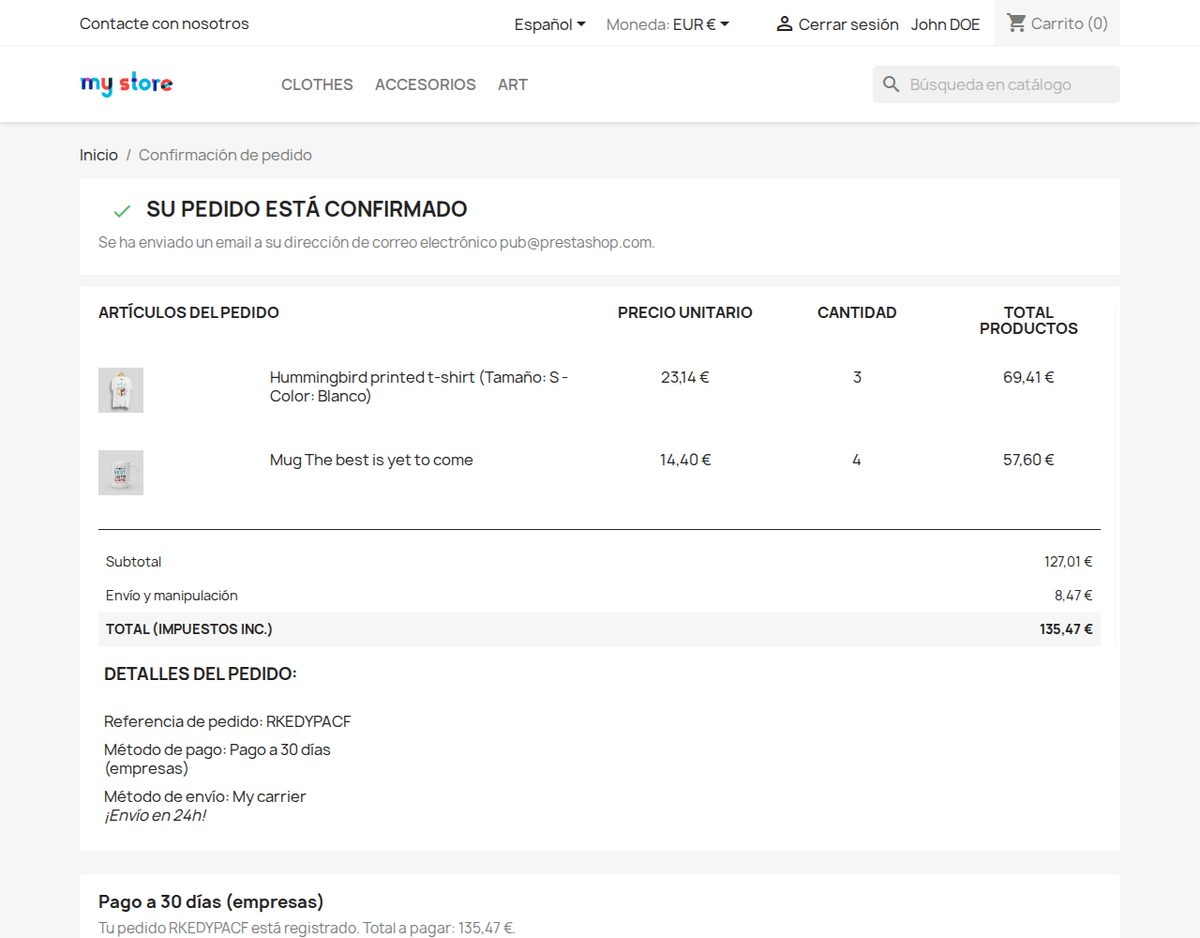
Task: Click the 14,40 € unit price
Action: point(685,460)
